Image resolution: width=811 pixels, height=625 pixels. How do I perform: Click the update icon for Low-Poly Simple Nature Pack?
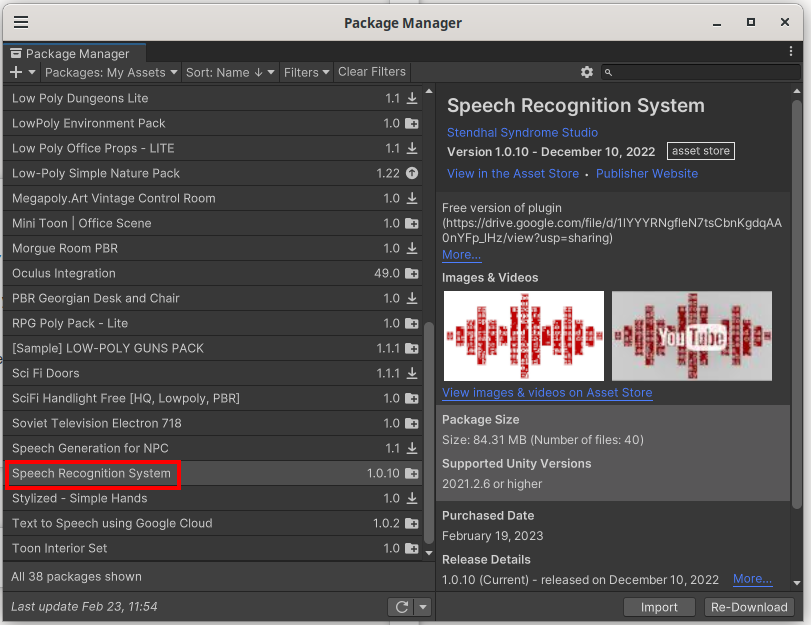[x=411, y=173]
